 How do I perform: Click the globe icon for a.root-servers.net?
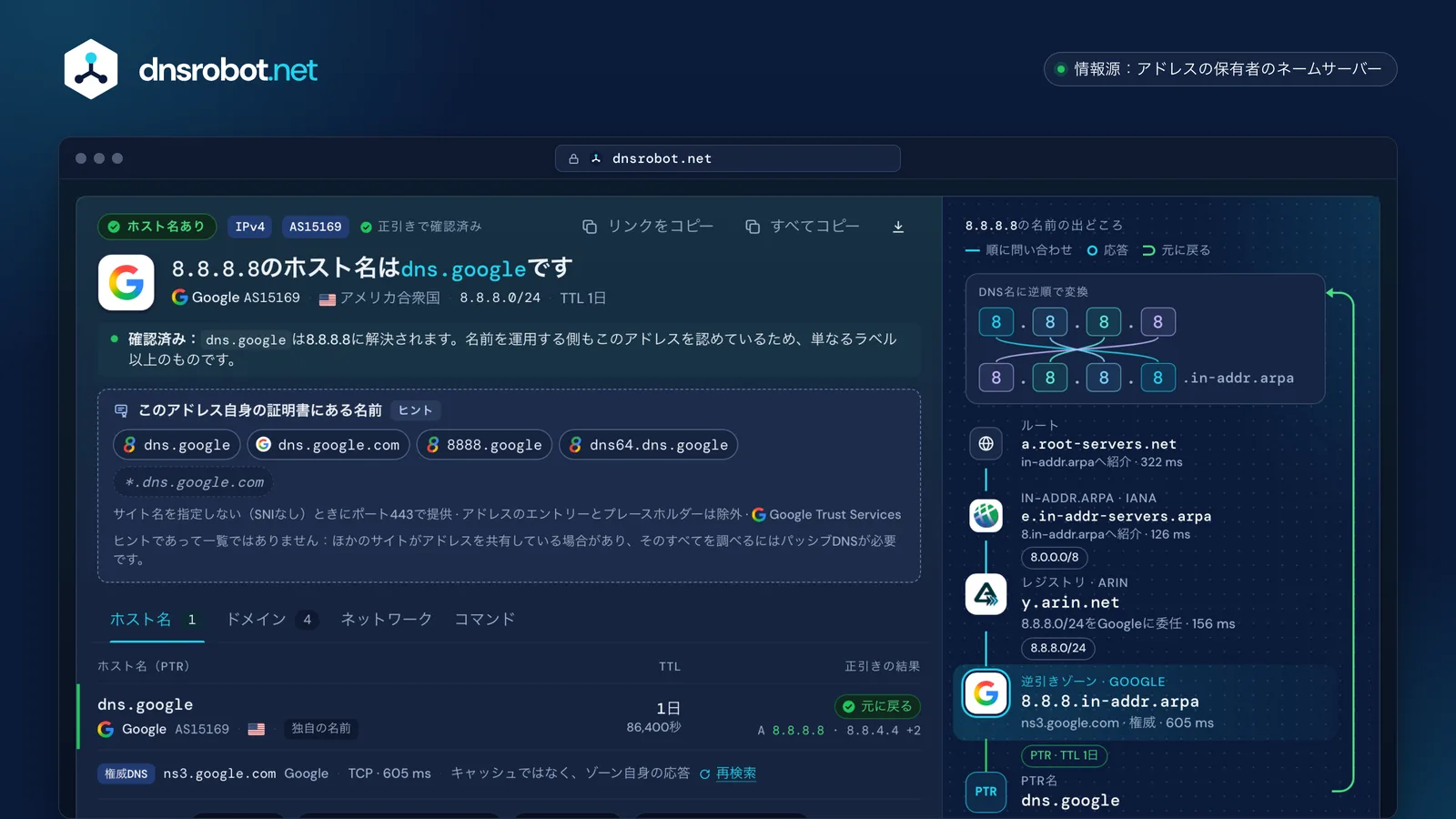(x=986, y=443)
